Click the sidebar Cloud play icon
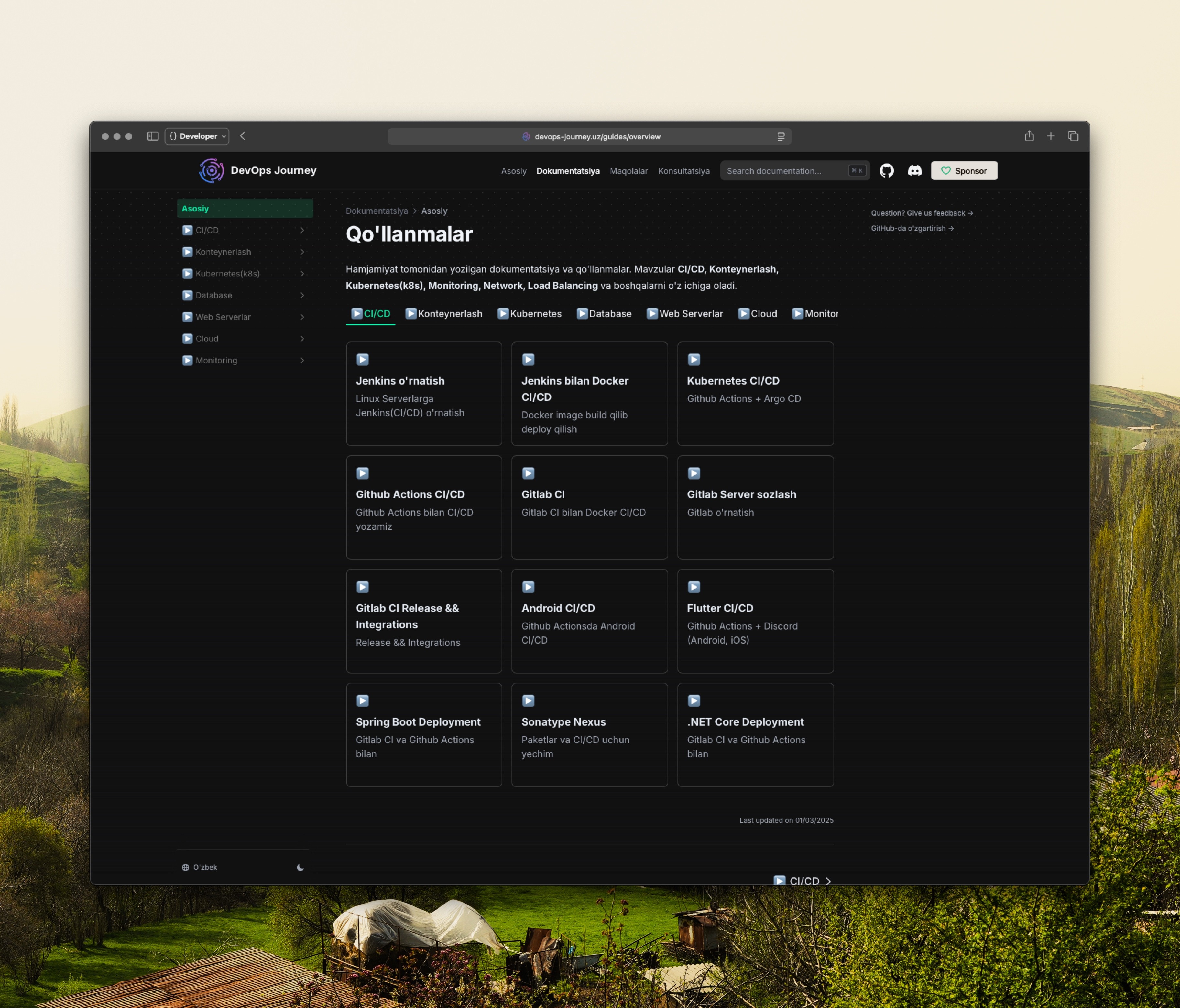 click(x=187, y=338)
